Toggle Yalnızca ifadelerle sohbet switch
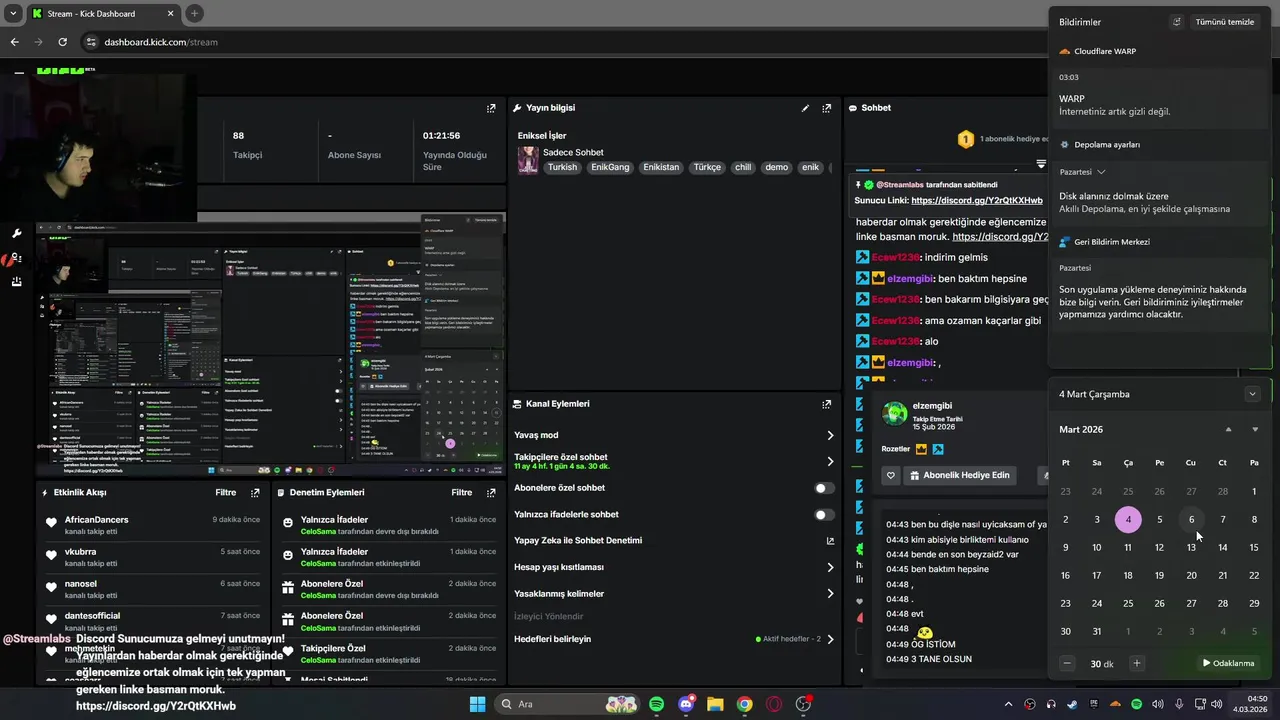The height and width of the screenshot is (720, 1280). 824,515
